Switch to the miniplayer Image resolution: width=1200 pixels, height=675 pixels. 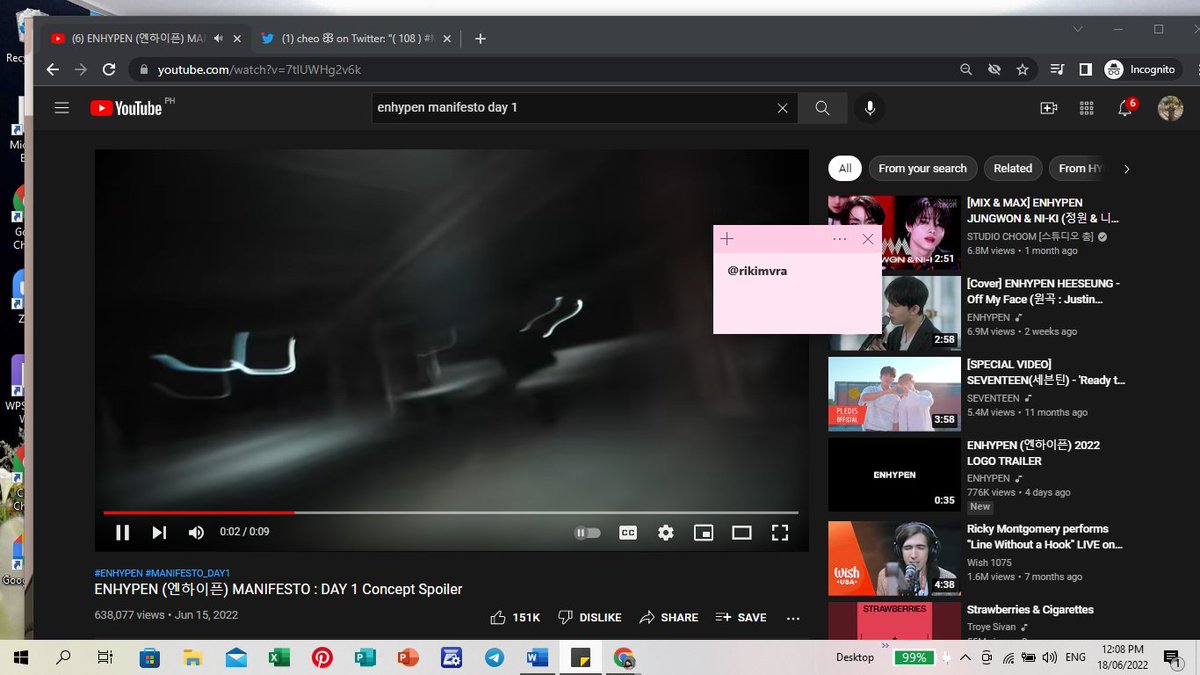[704, 533]
